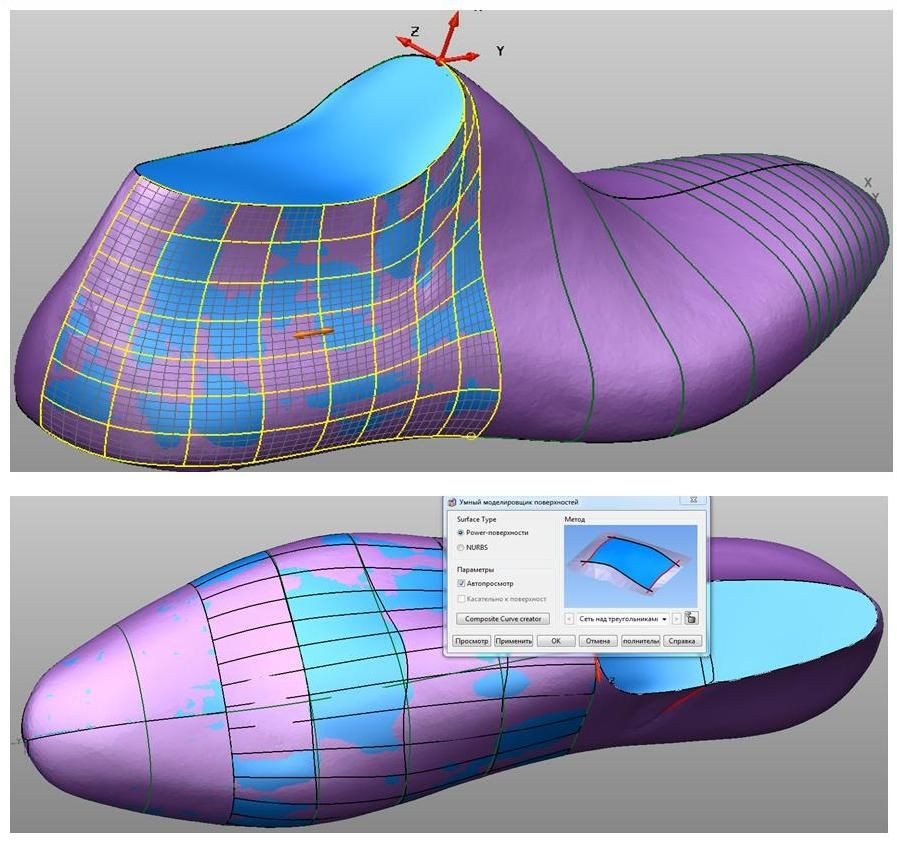
Task: Go to the previous surface method arrow
Action: pyautogui.click(x=570, y=619)
